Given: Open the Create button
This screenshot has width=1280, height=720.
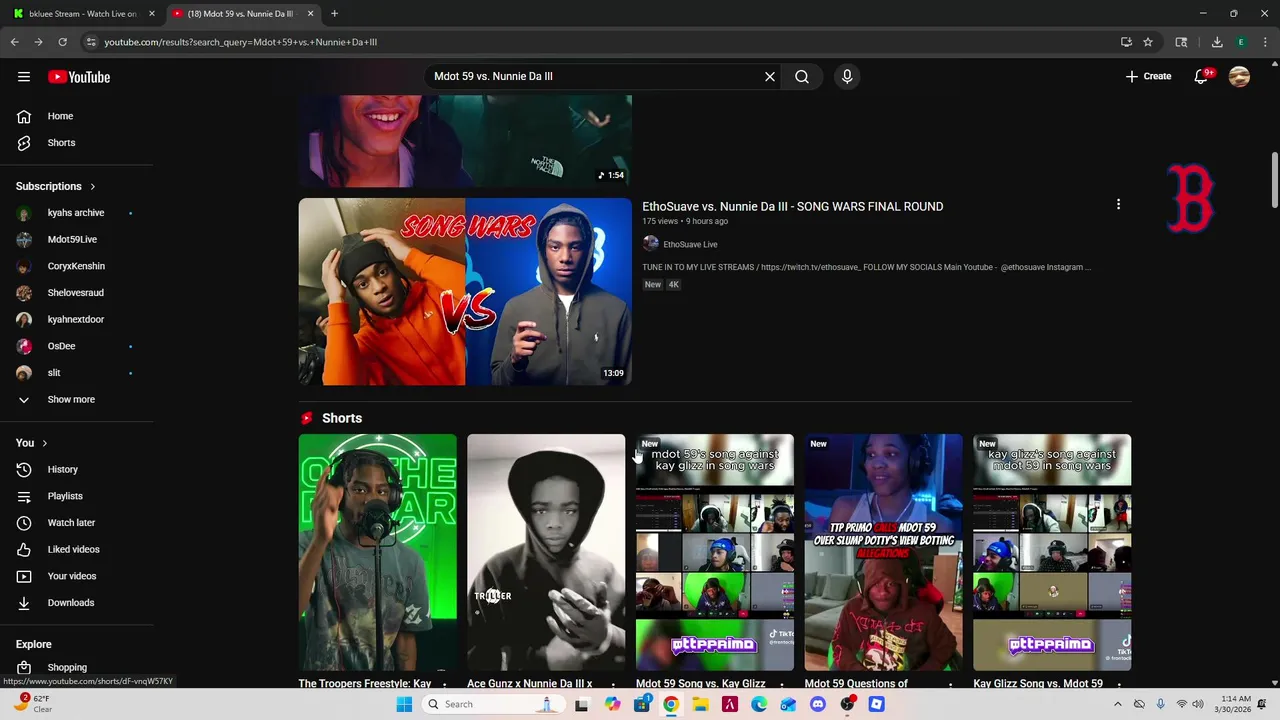Looking at the screenshot, I should coord(1148,76).
